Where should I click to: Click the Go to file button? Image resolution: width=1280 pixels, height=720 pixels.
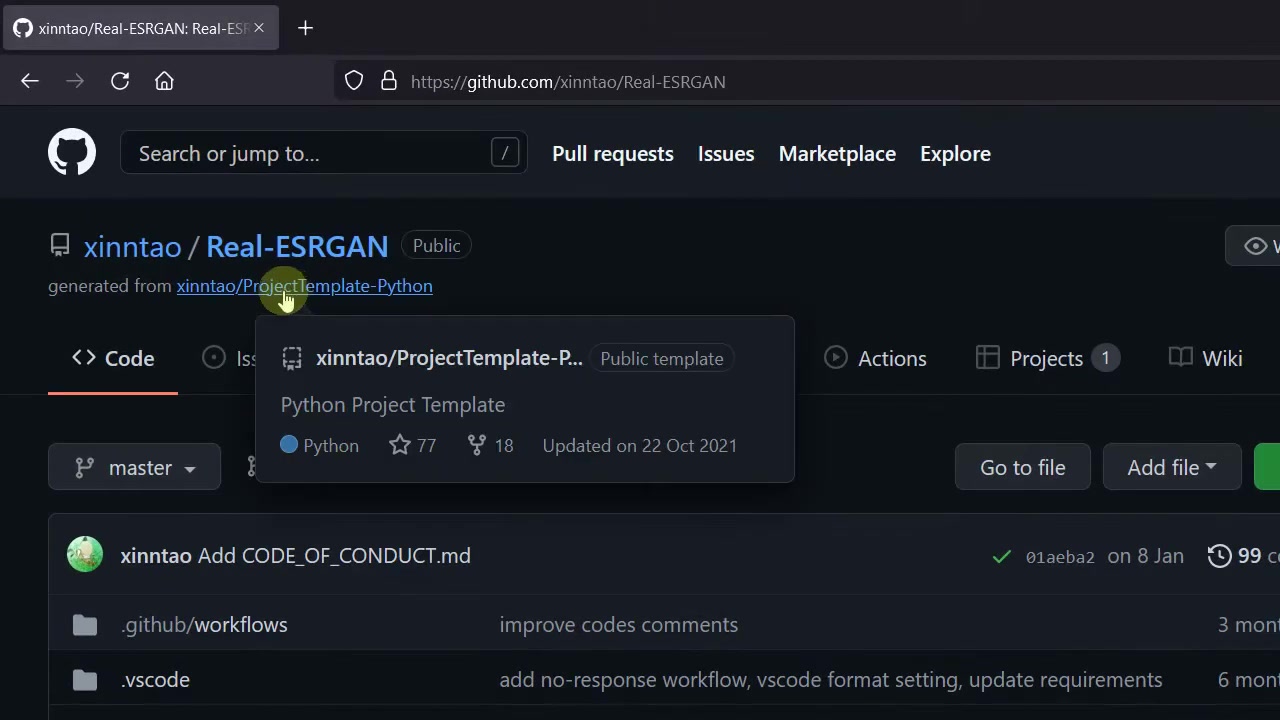point(1022,467)
